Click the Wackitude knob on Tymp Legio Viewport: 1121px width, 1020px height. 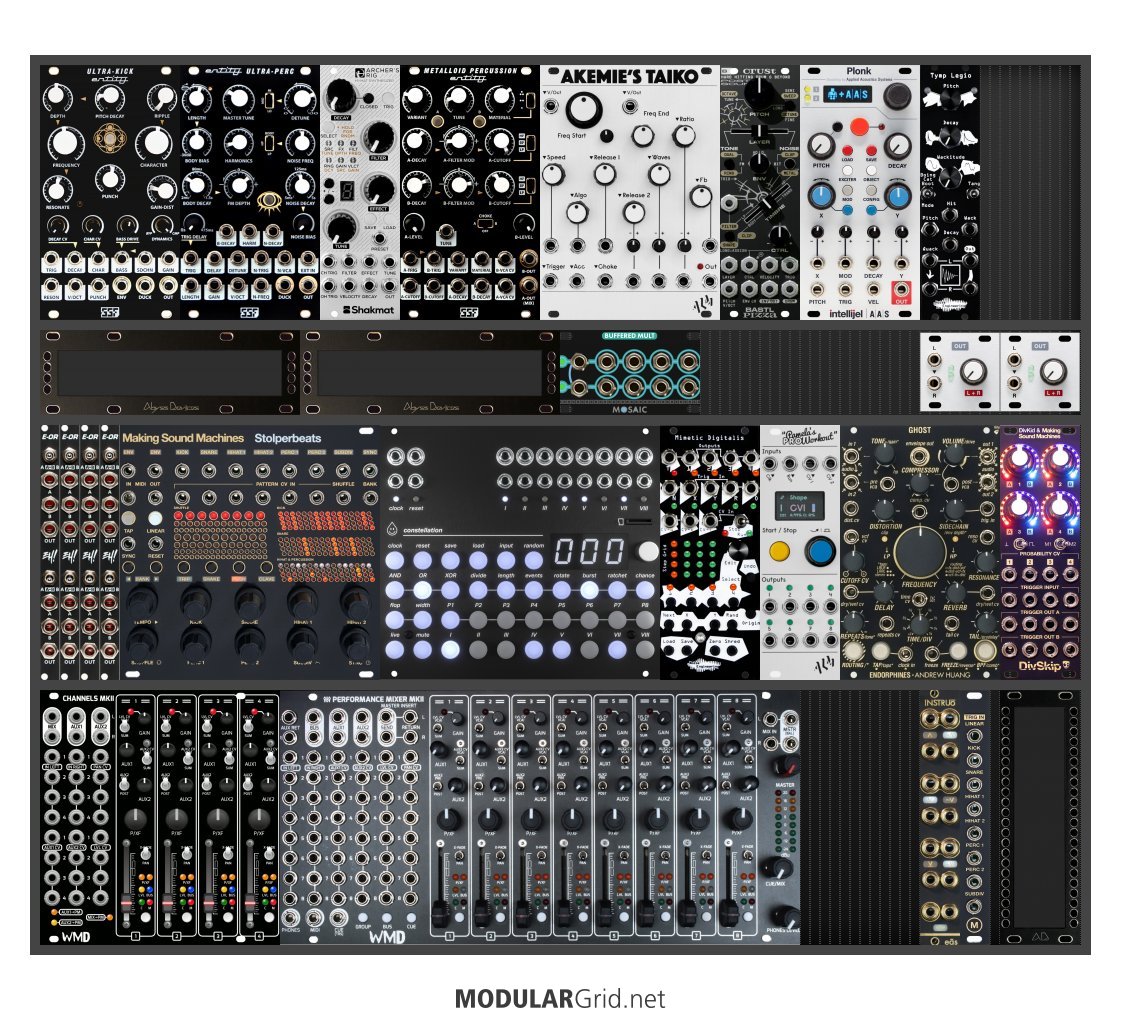[950, 175]
